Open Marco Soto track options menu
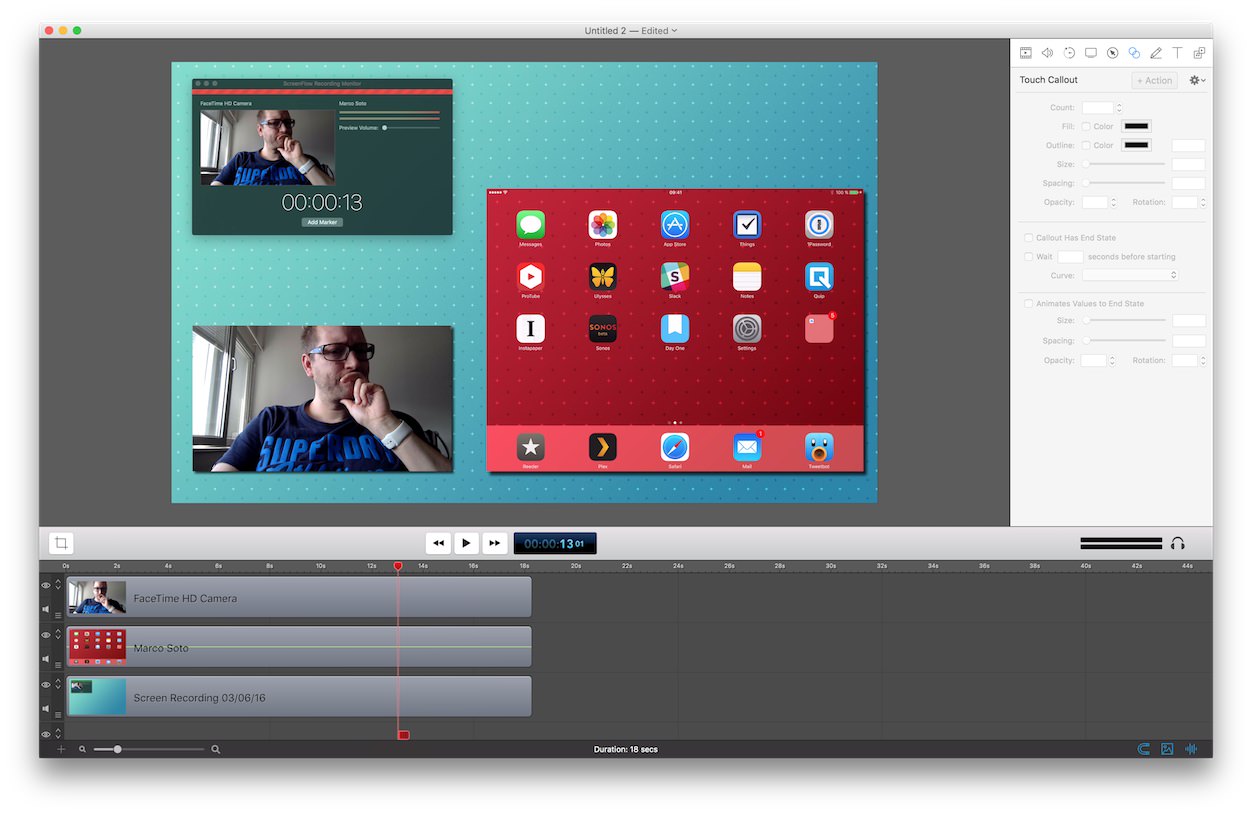Viewport: 1252px width, 814px height. click(58, 664)
